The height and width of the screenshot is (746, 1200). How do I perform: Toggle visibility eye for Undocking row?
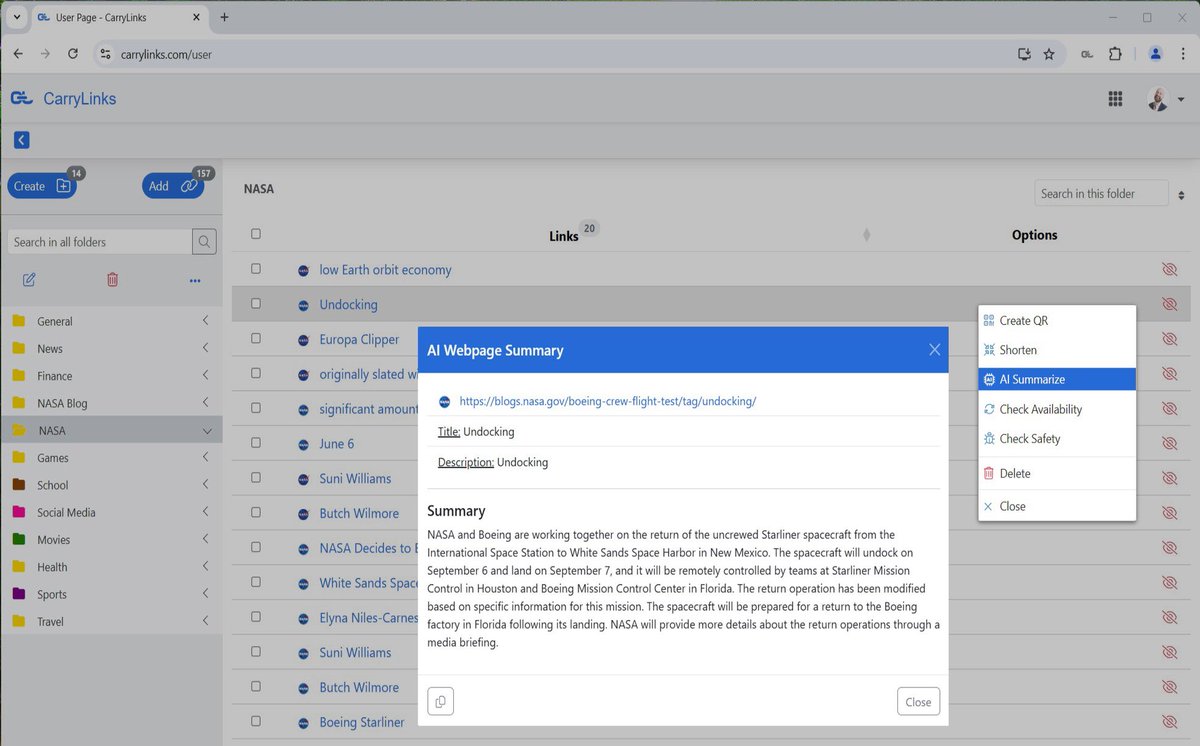click(x=1169, y=304)
